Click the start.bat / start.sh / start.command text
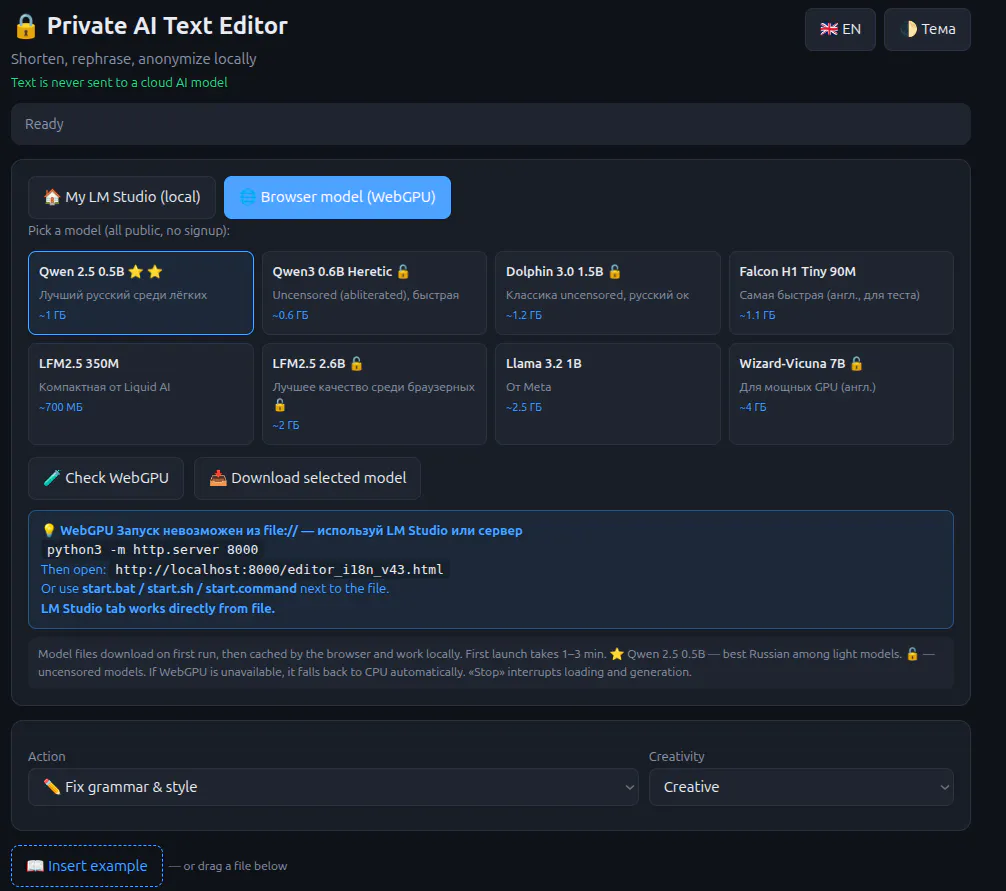1006x891 pixels. [x=189, y=589]
